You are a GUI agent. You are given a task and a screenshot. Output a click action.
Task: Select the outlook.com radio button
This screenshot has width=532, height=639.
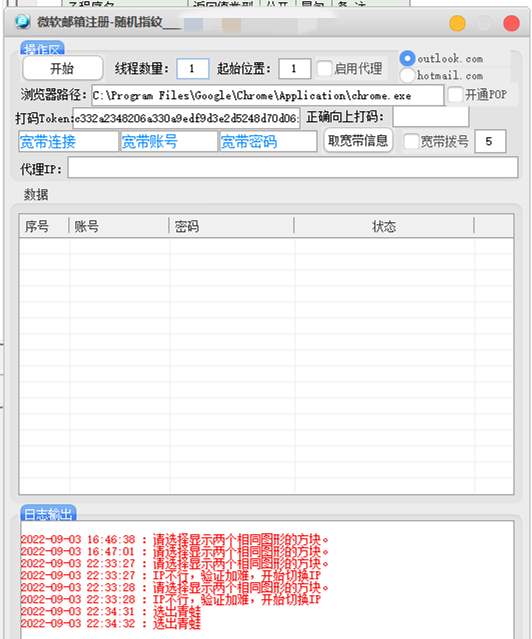[407, 58]
